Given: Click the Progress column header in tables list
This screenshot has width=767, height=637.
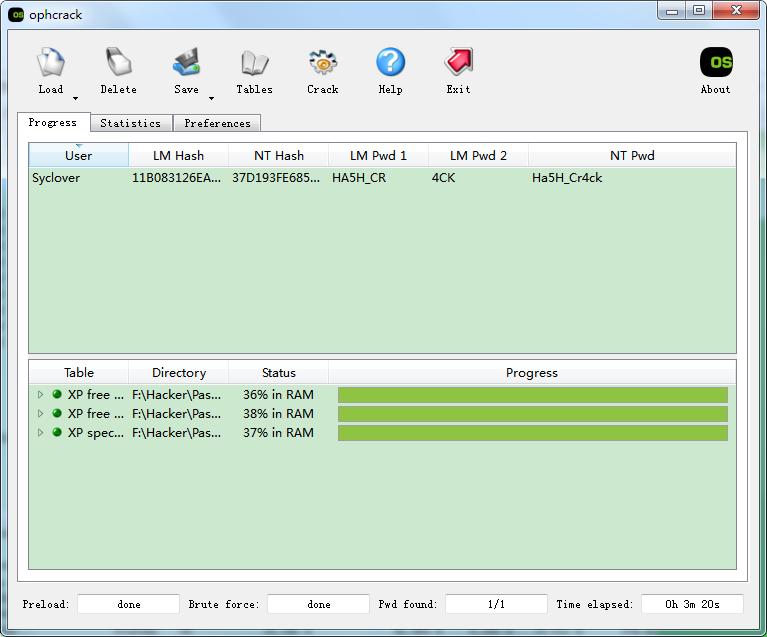Looking at the screenshot, I should (x=532, y=373).
